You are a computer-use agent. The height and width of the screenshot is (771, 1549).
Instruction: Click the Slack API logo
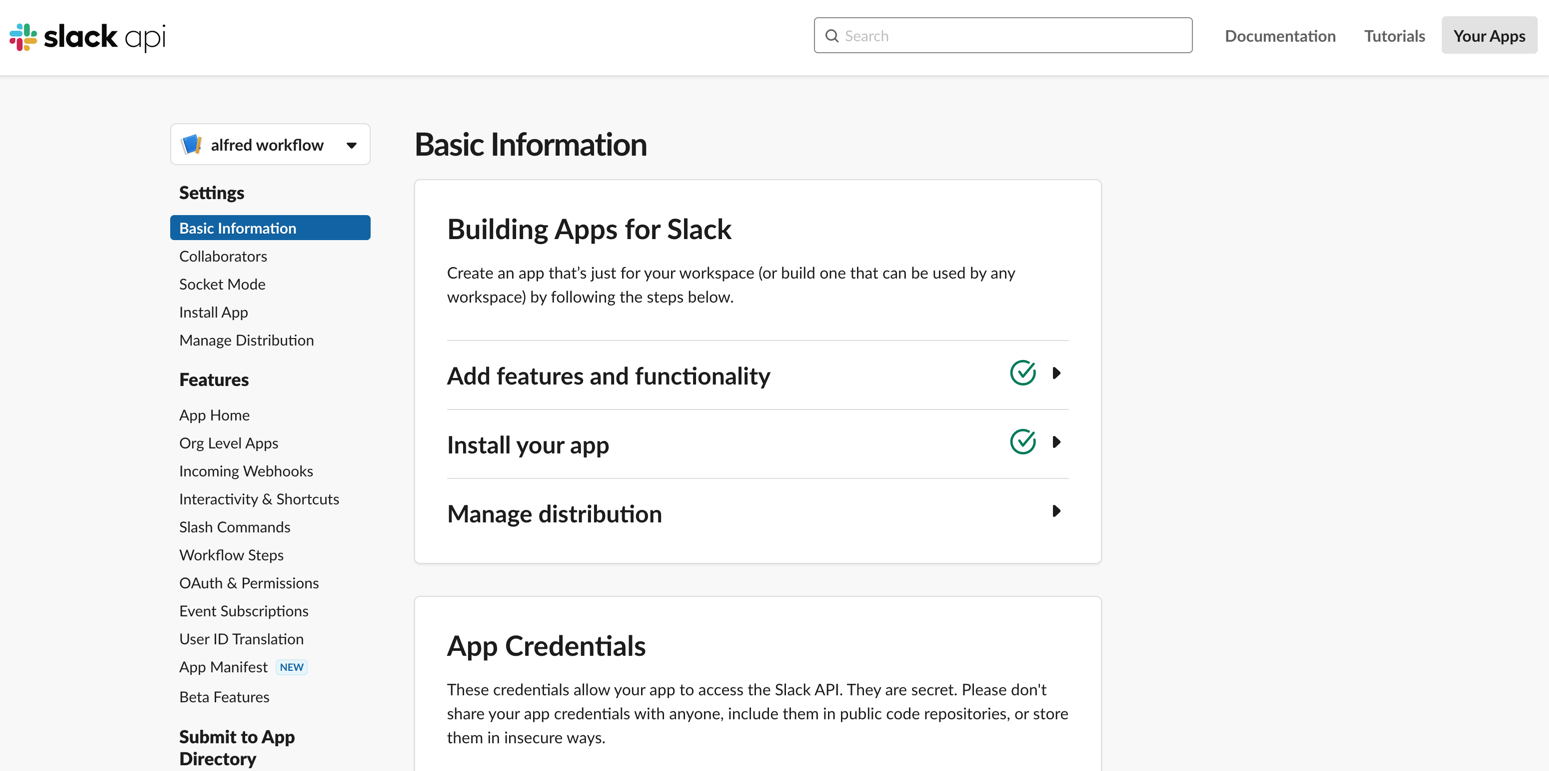coord(87,37)
